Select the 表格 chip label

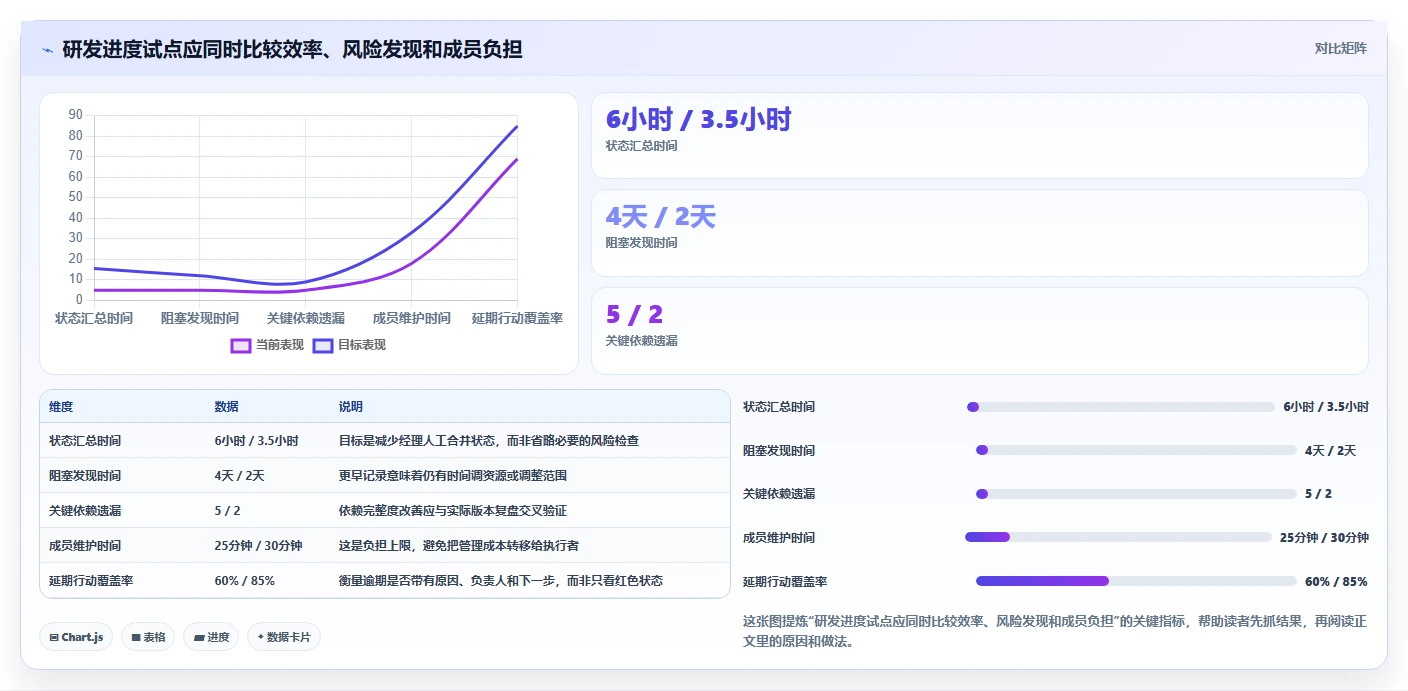tap(154, 637)
